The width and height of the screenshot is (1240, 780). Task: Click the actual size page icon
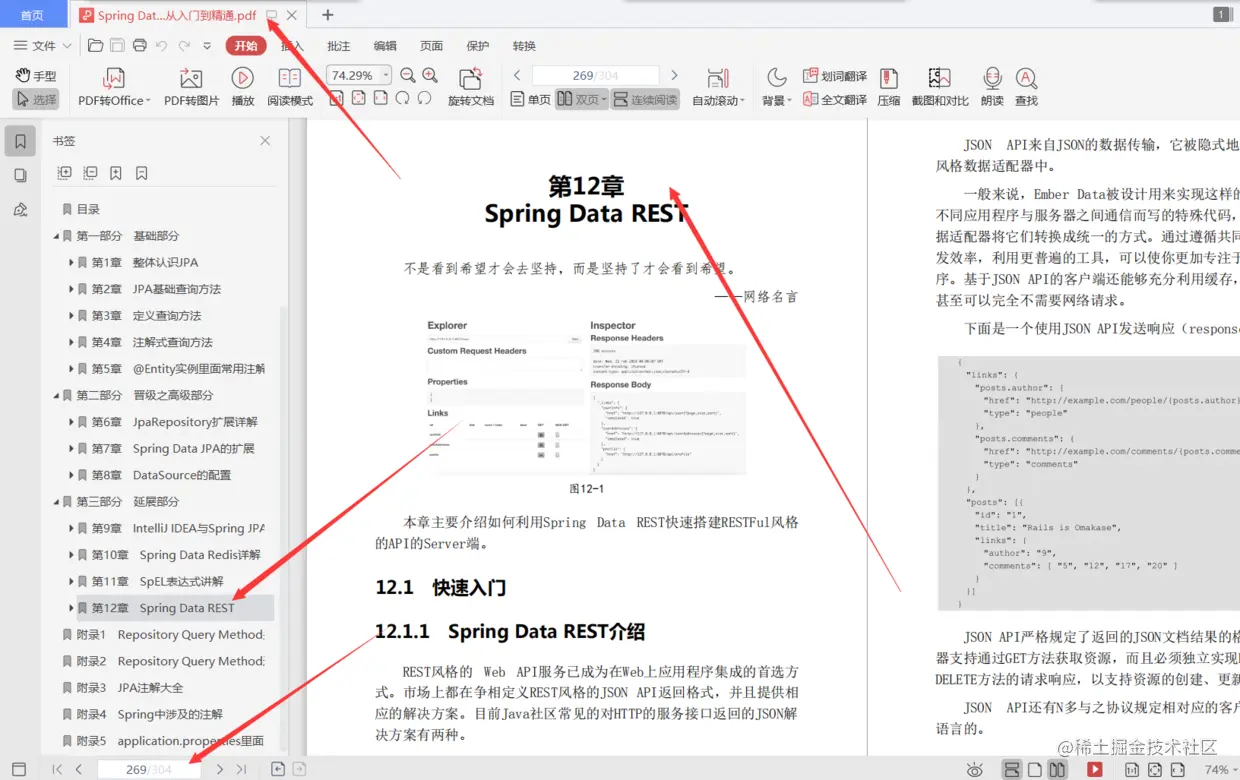(336, 98)
